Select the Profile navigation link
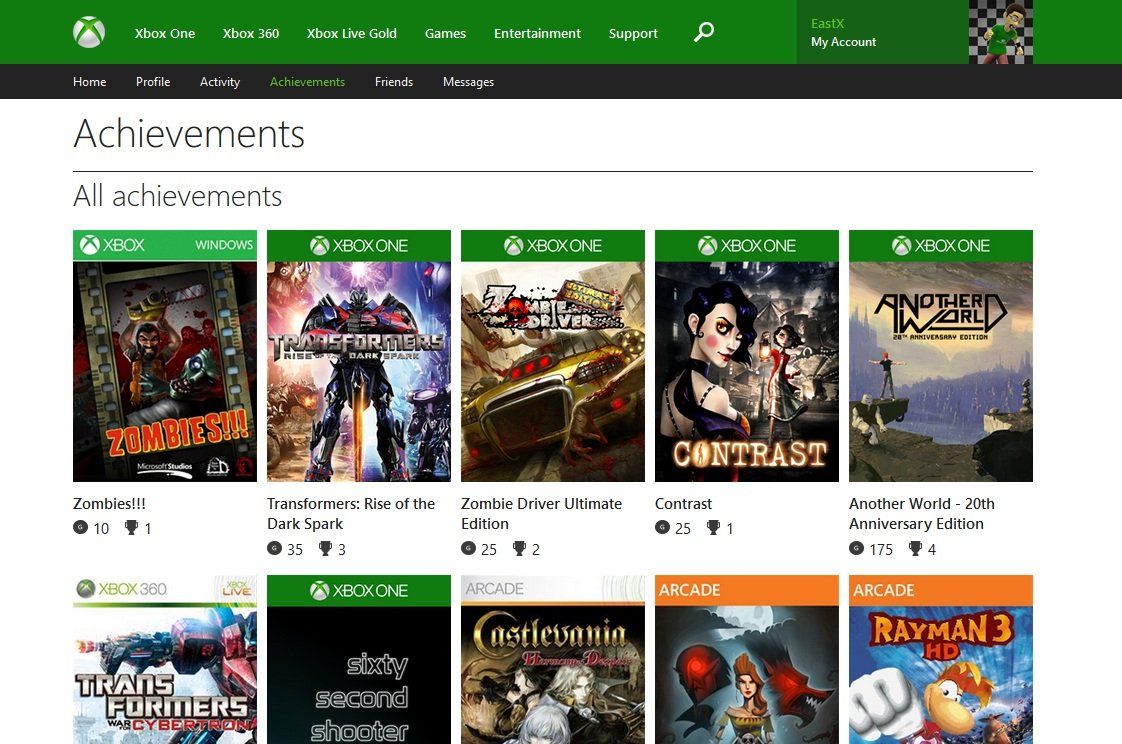 click(x=153, y=81)
